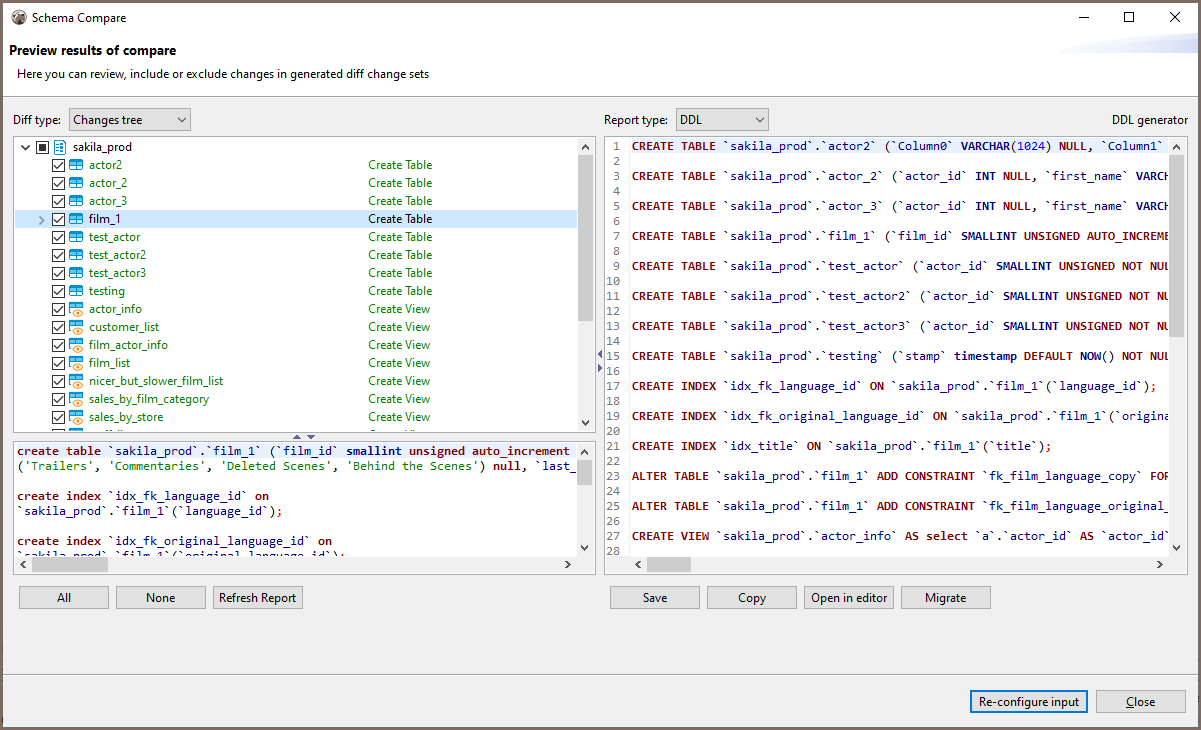Click the Refresh Report button

[258, 598]
